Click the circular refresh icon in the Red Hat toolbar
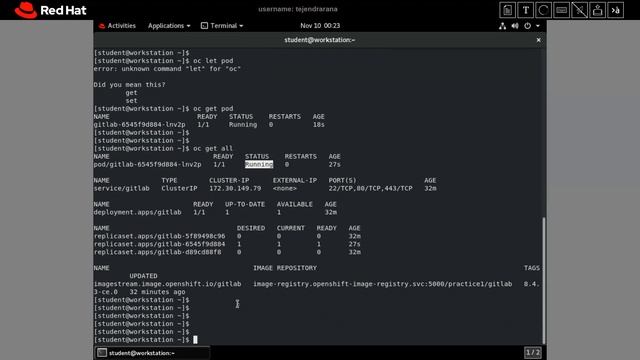Viewport: 640px width, 360px height. pyautogui.click(x=543, y=10)
